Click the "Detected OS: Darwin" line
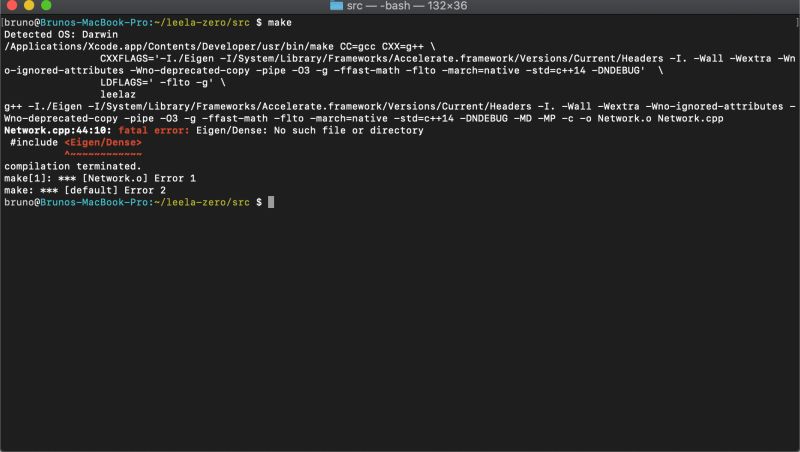This screenshot has width=800, height=452. (61, 34)
